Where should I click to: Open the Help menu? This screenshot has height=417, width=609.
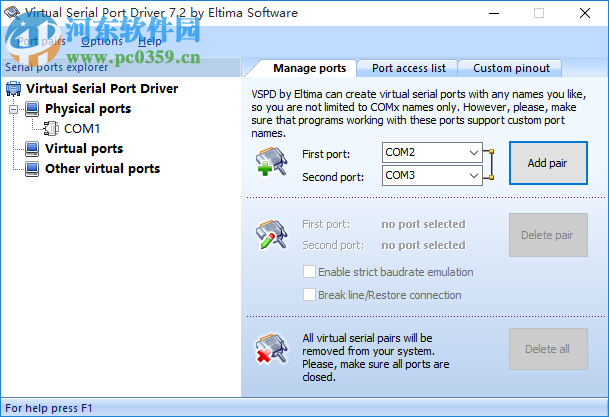150,41
